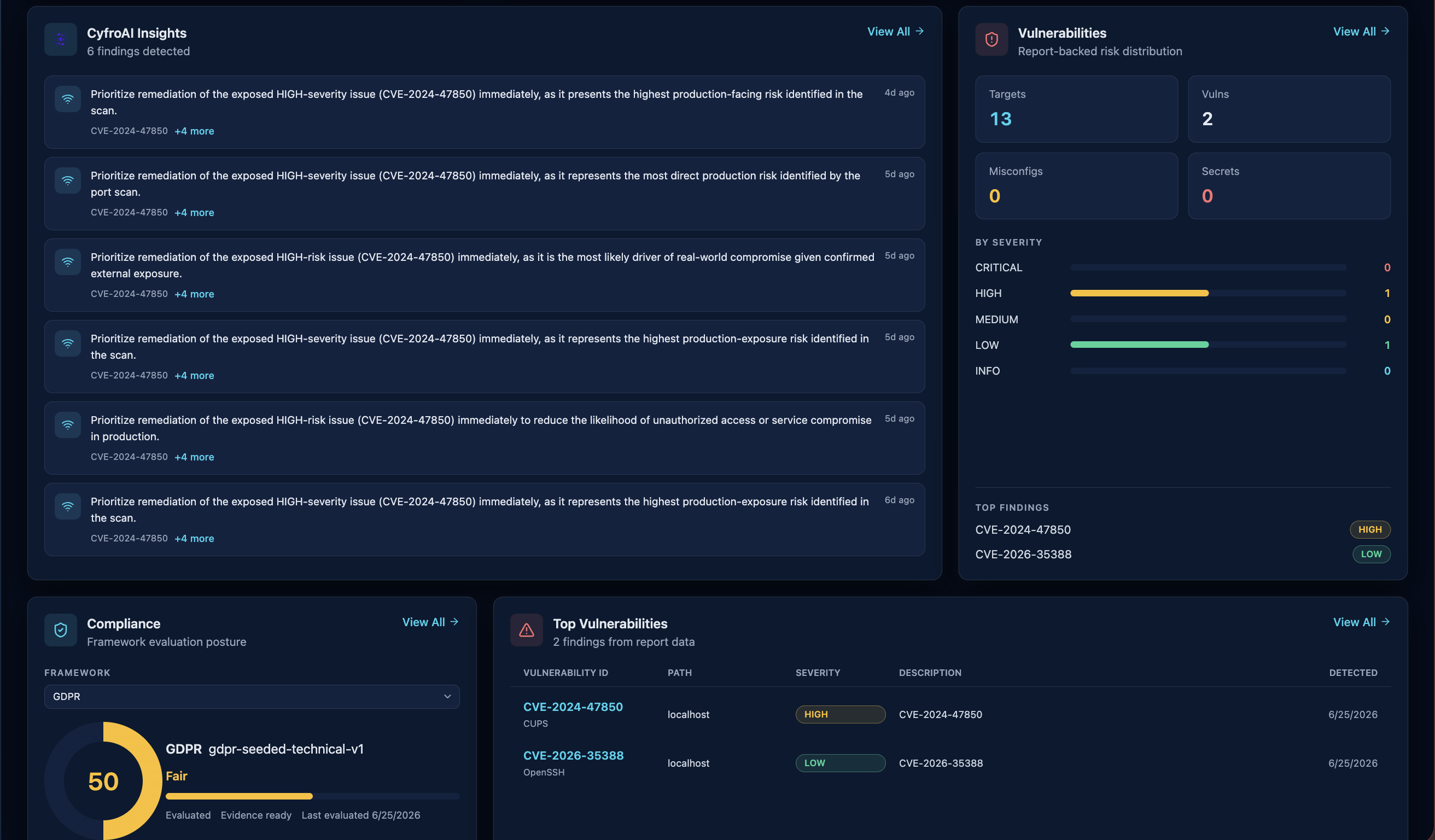Select the Vulns 2 stat card
1435x840 pixels.
click(x=1289, y=109)
